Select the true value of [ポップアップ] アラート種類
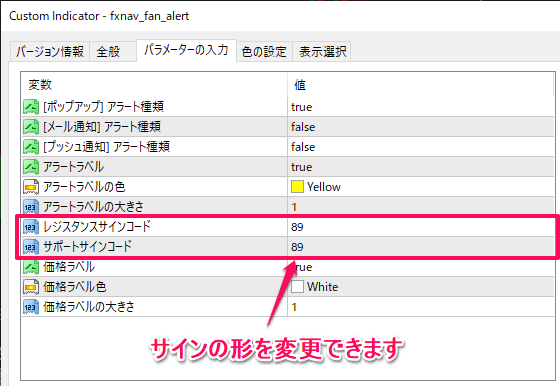560x386 pixels. [302, 107]
